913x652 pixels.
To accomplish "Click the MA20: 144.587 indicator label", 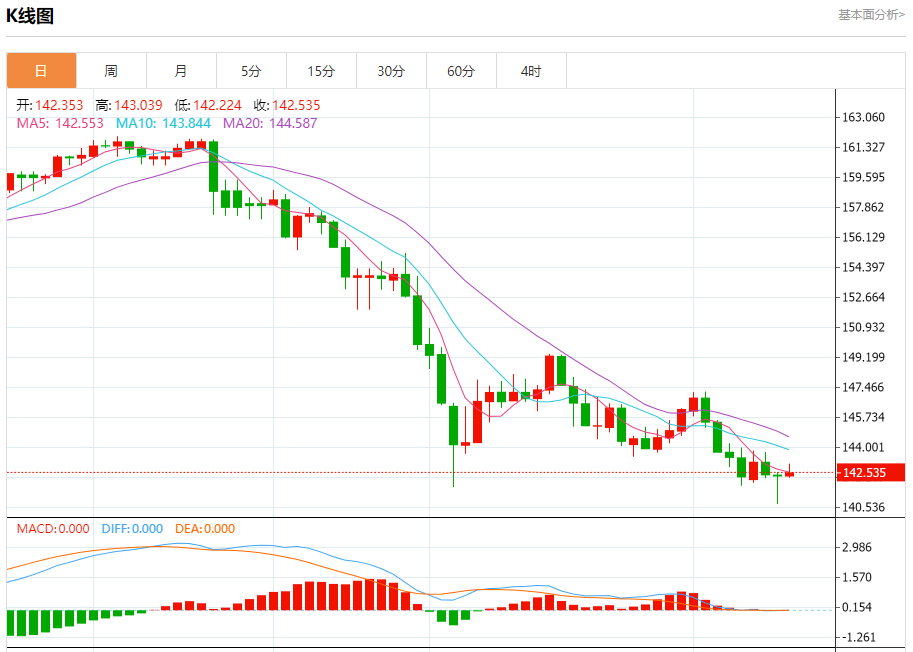I will click(x=270, y=123).
